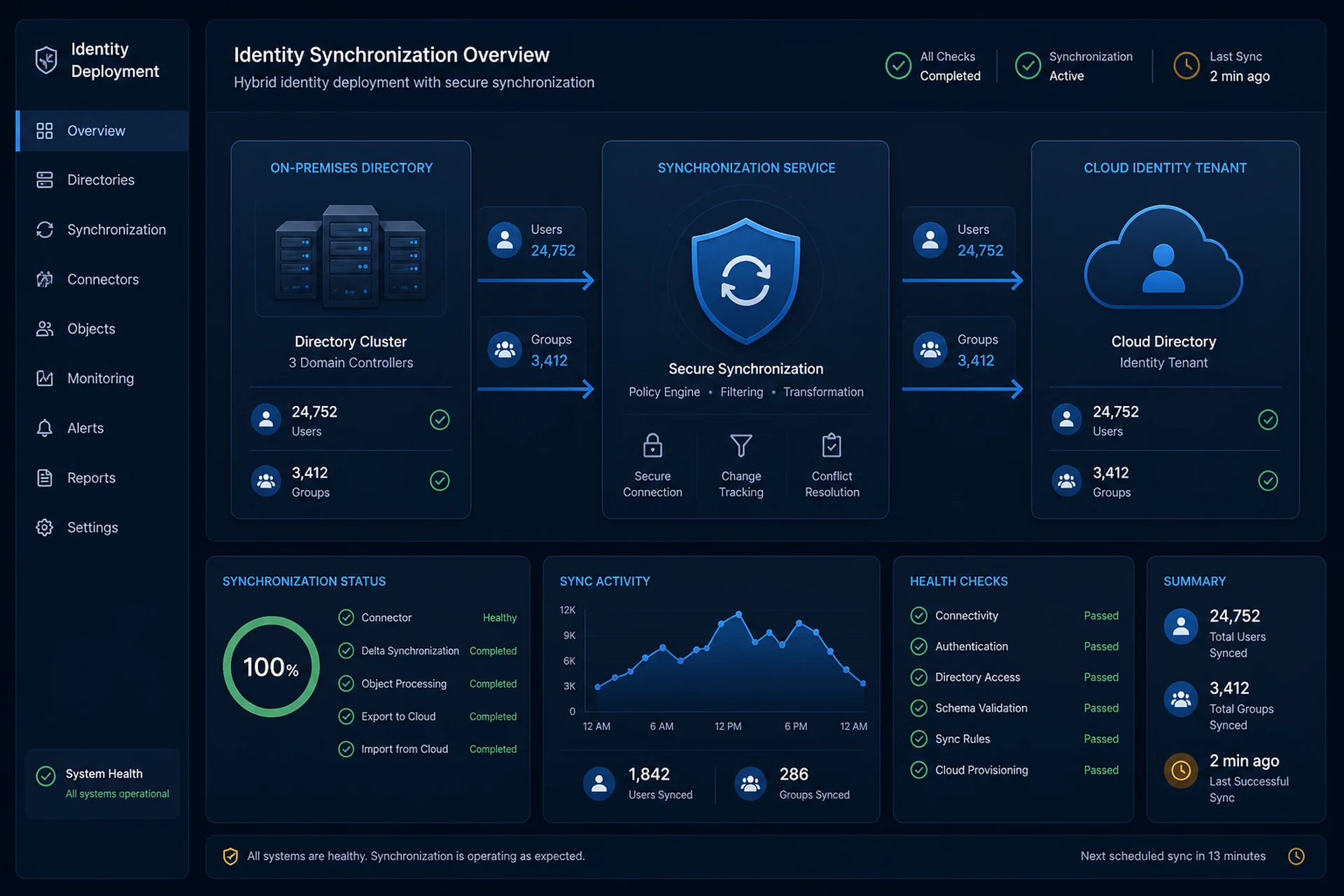Image resolution: width=1344 pixels, height=896 pixels.
Task: Click the Change Tracking funnel icon
Action: point(741,445)
